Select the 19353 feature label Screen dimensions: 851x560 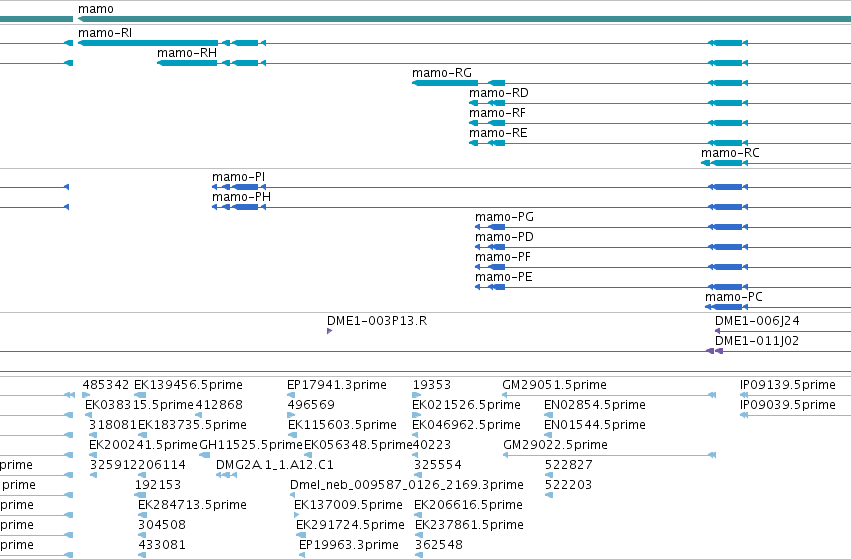click(432, 385)
